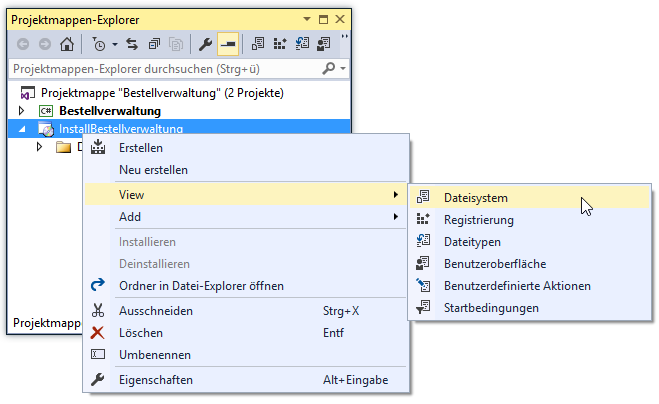
Task: Click the rename icon beside Umbenennen
Action: click(98, 354)
